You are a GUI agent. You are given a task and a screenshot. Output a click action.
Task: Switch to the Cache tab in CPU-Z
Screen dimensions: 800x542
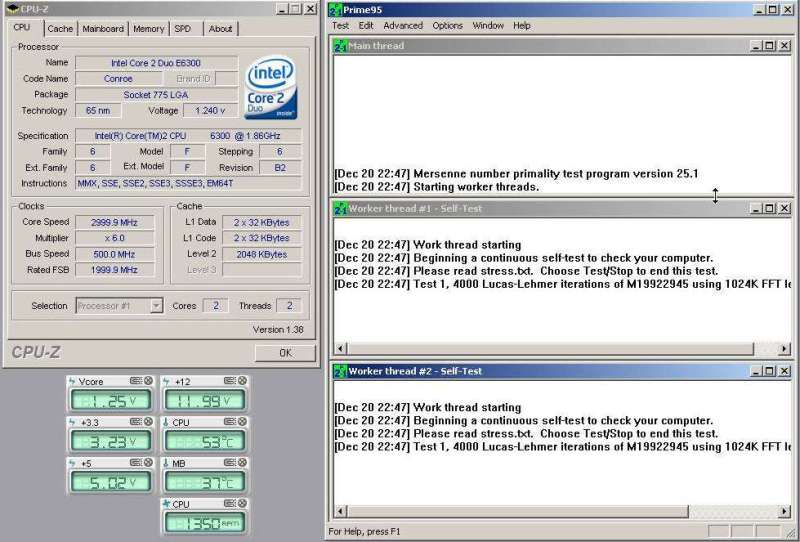coord(60,29)
